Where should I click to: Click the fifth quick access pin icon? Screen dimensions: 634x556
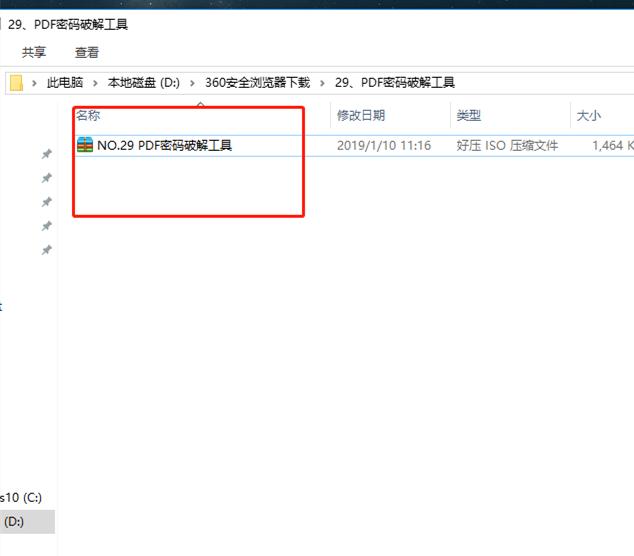47,250
